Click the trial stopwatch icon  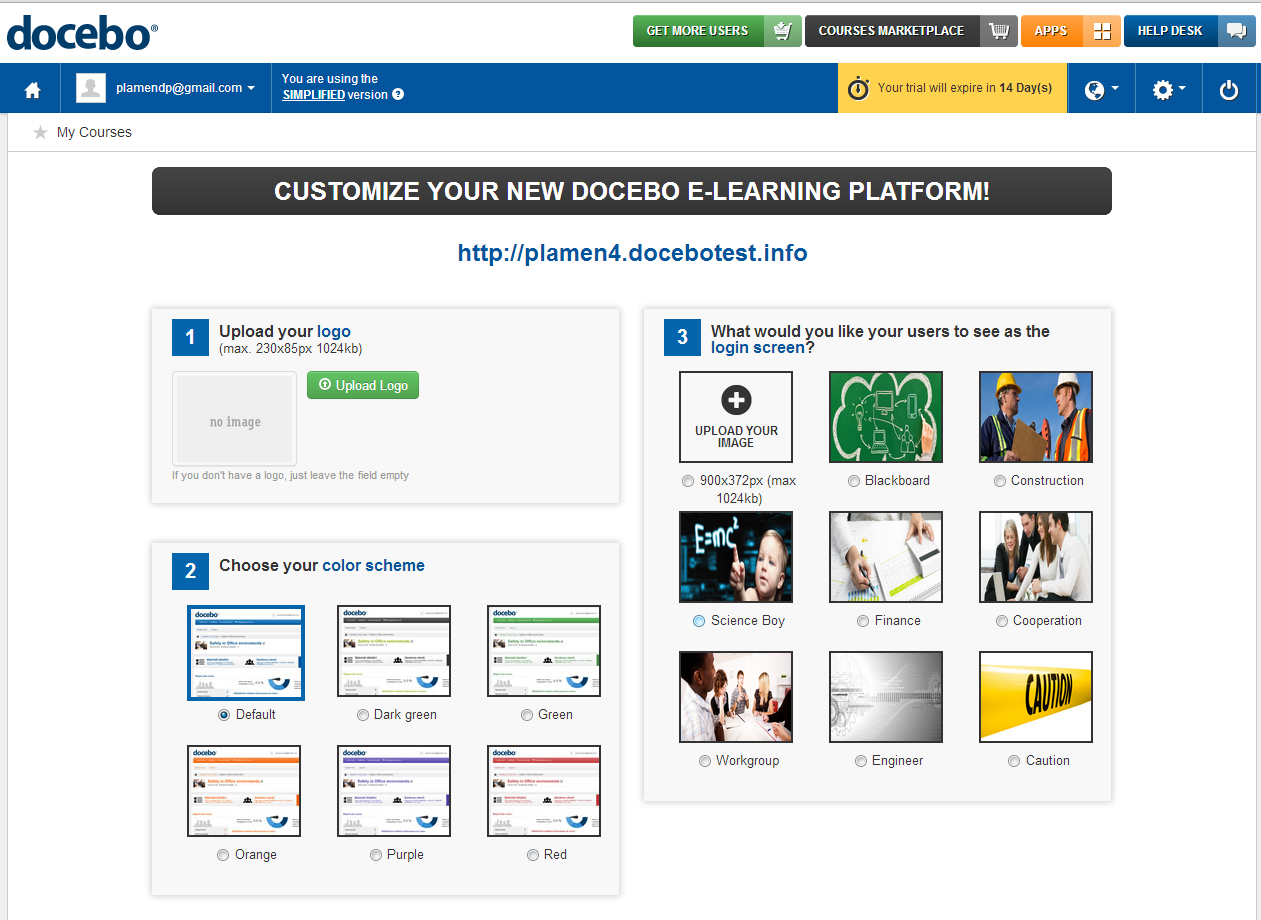(x=858, y=88)
